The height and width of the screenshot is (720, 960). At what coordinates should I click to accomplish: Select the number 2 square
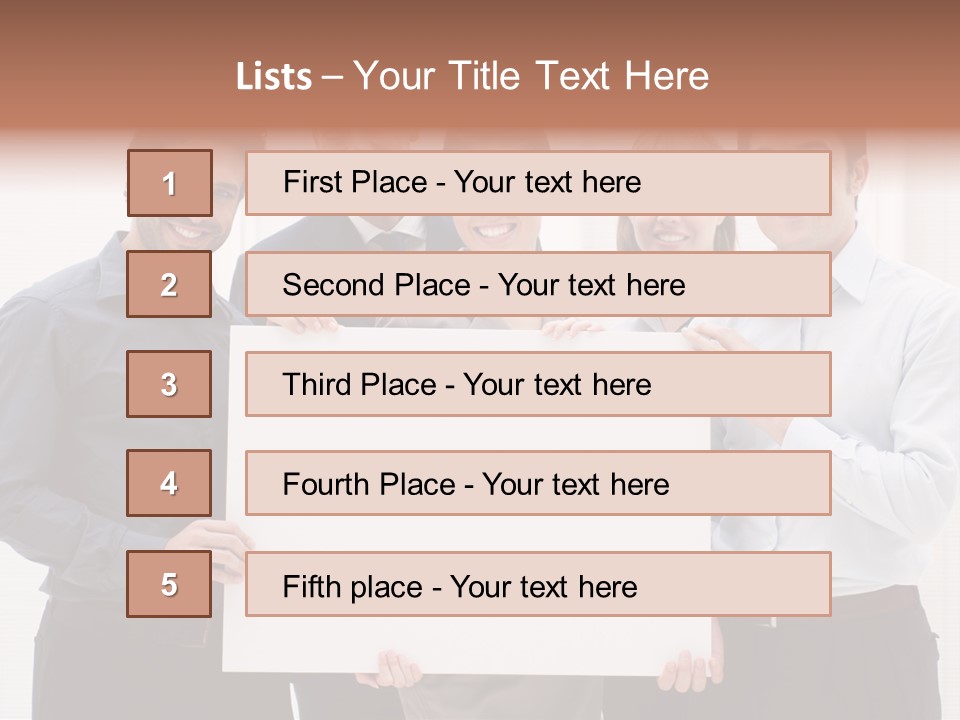pyautogui.click(x=169, y=284)
